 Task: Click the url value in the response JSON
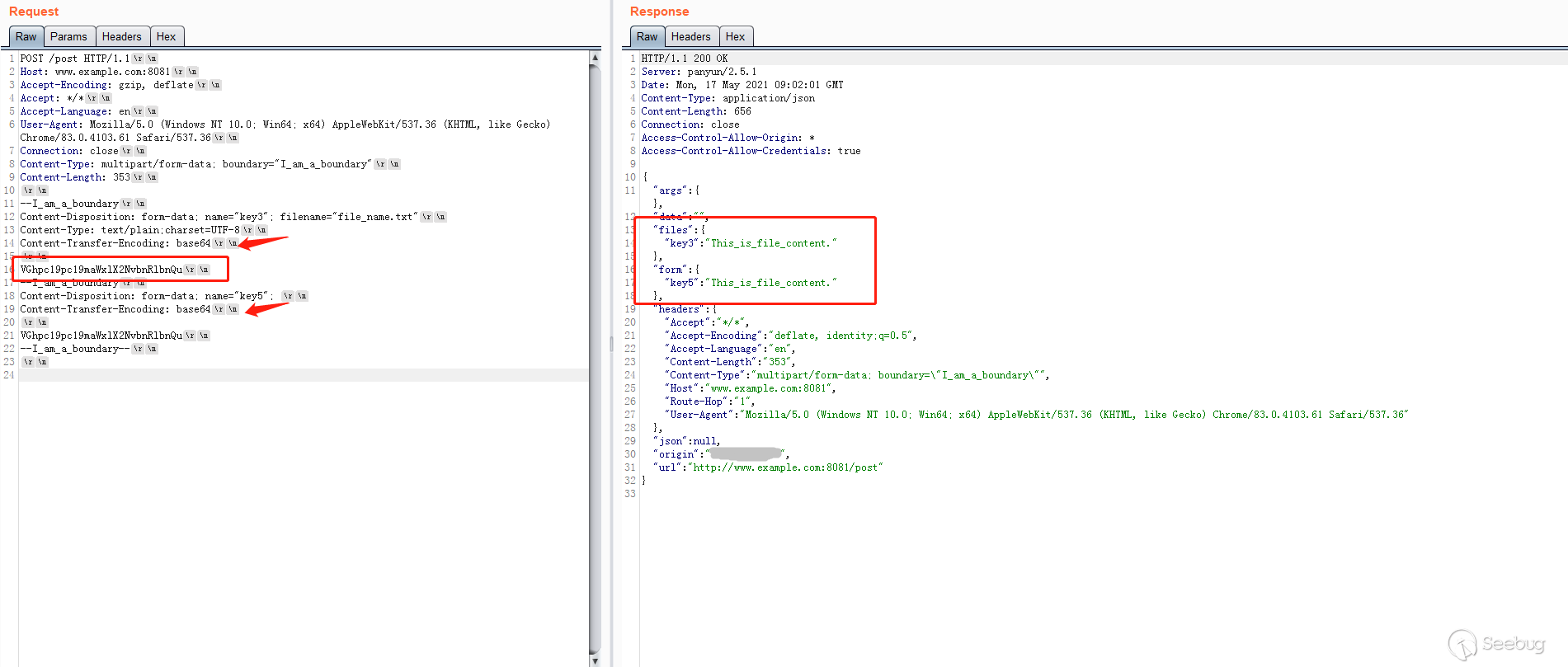[785, 467]
